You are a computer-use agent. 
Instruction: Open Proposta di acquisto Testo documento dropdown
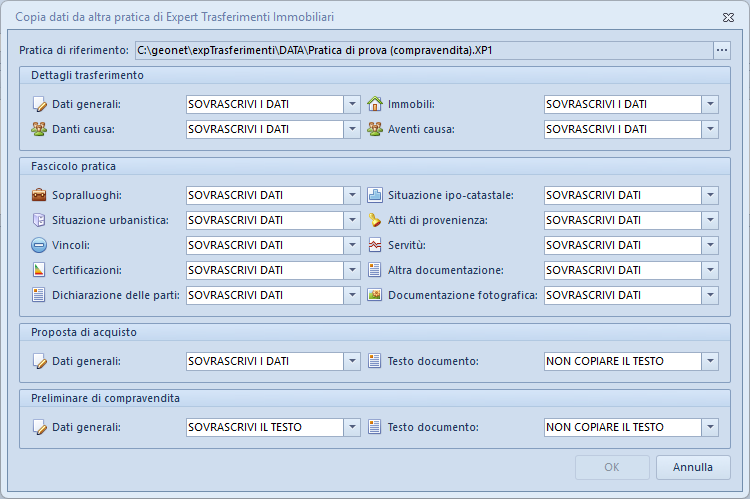coord(709,361)
